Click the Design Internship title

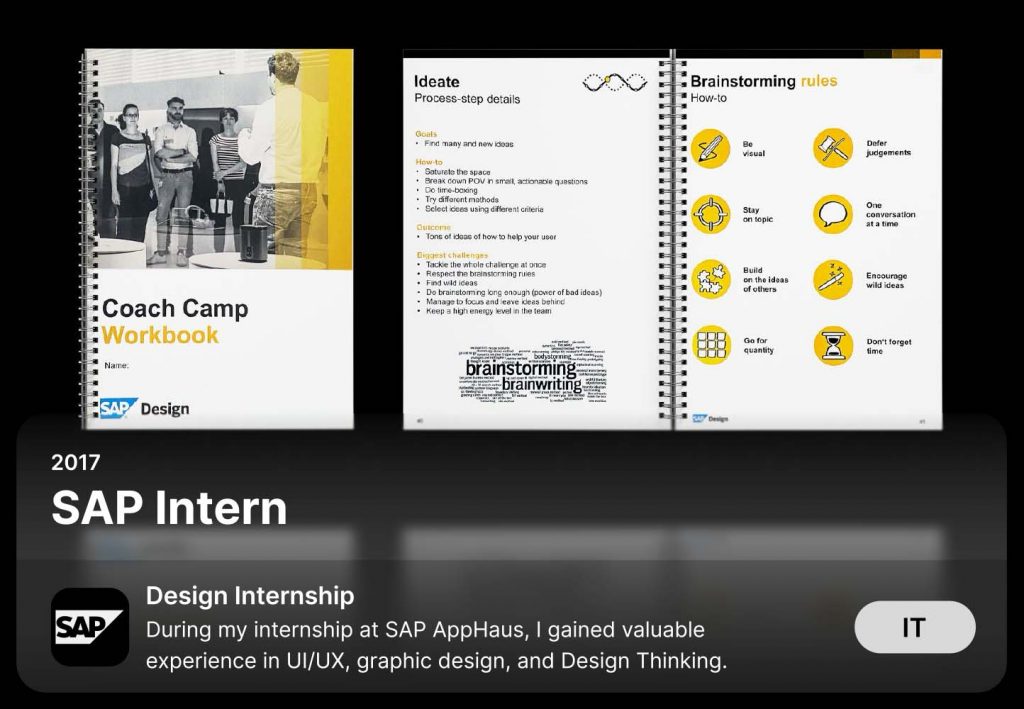tap(250, 595)
